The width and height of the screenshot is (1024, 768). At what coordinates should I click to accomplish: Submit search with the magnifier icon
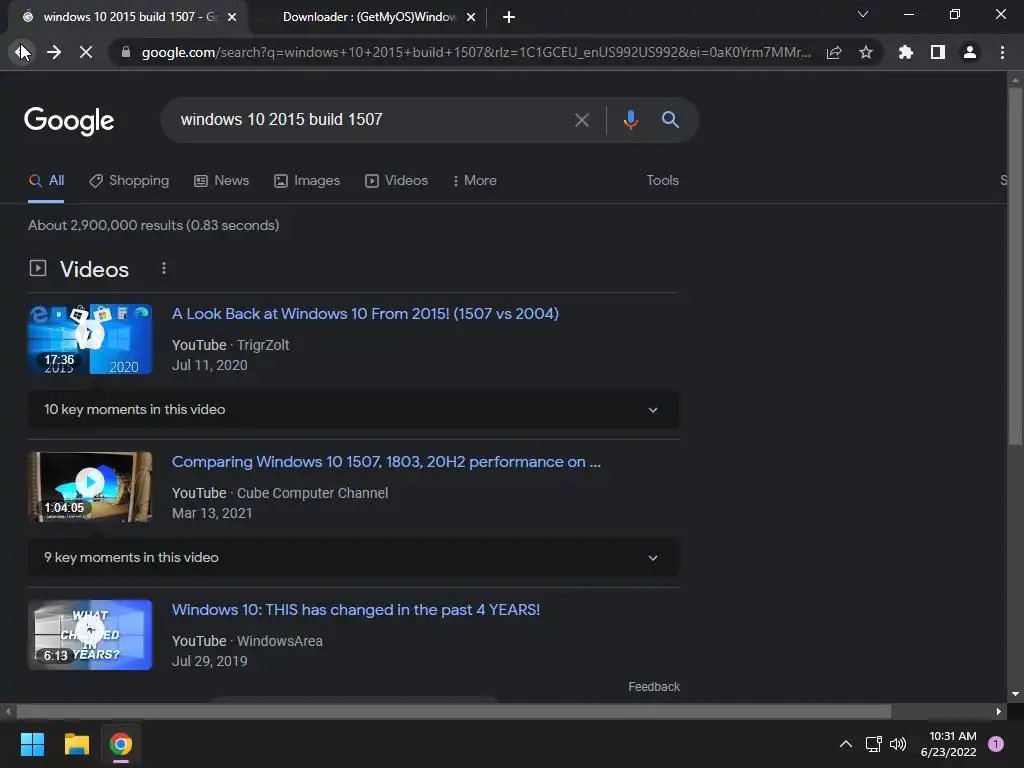pos(671,120)
